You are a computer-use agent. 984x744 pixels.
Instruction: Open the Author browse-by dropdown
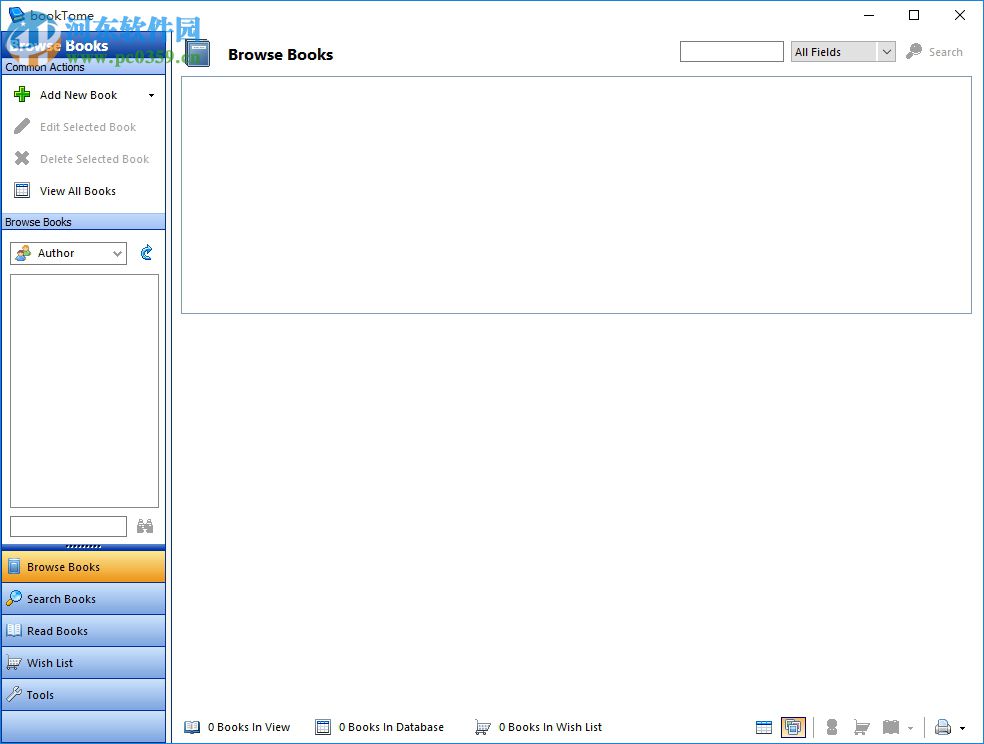(68, 253)
